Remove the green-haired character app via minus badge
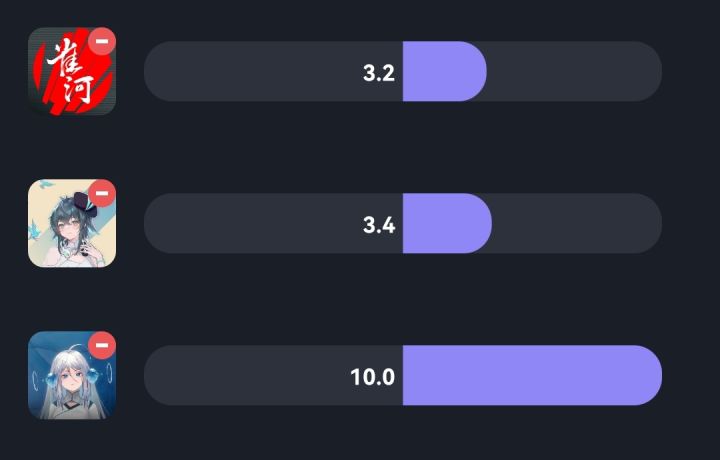This screenshot has height=460, width=720. 102,193
